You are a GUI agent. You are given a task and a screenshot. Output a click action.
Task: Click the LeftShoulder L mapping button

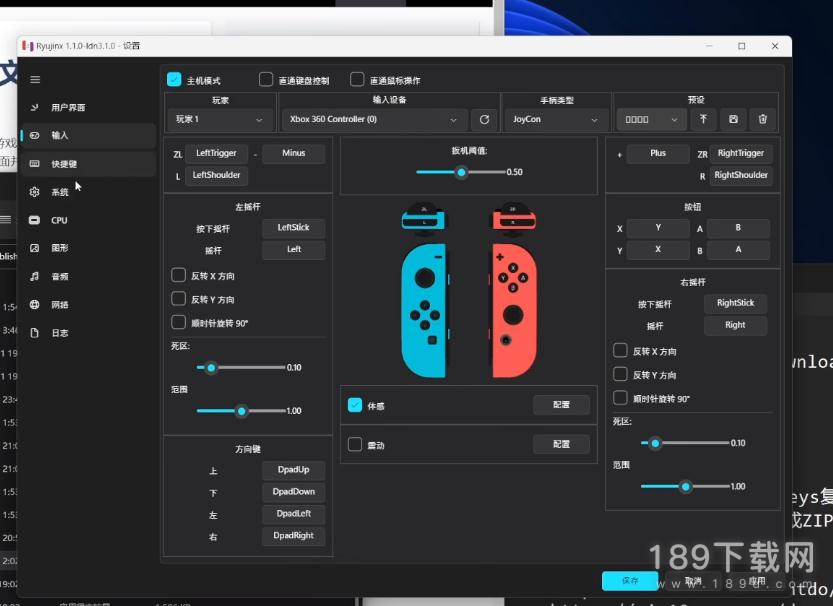(216, 175)
